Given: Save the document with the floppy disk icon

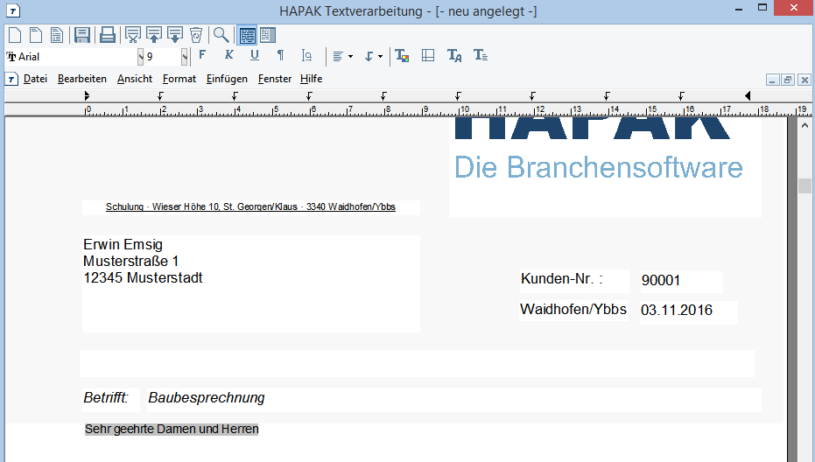Looking at the screenshot, I should pyautogui.click(x=82, y=35).
